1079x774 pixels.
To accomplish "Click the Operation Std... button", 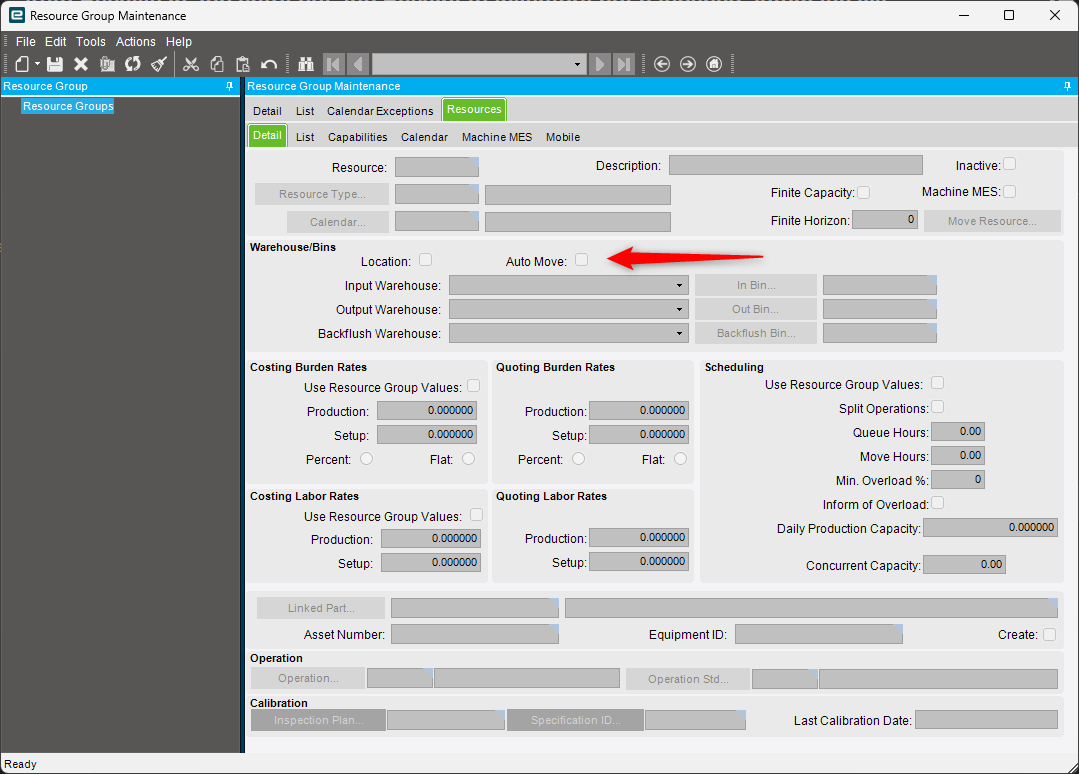I will point(688,679).
